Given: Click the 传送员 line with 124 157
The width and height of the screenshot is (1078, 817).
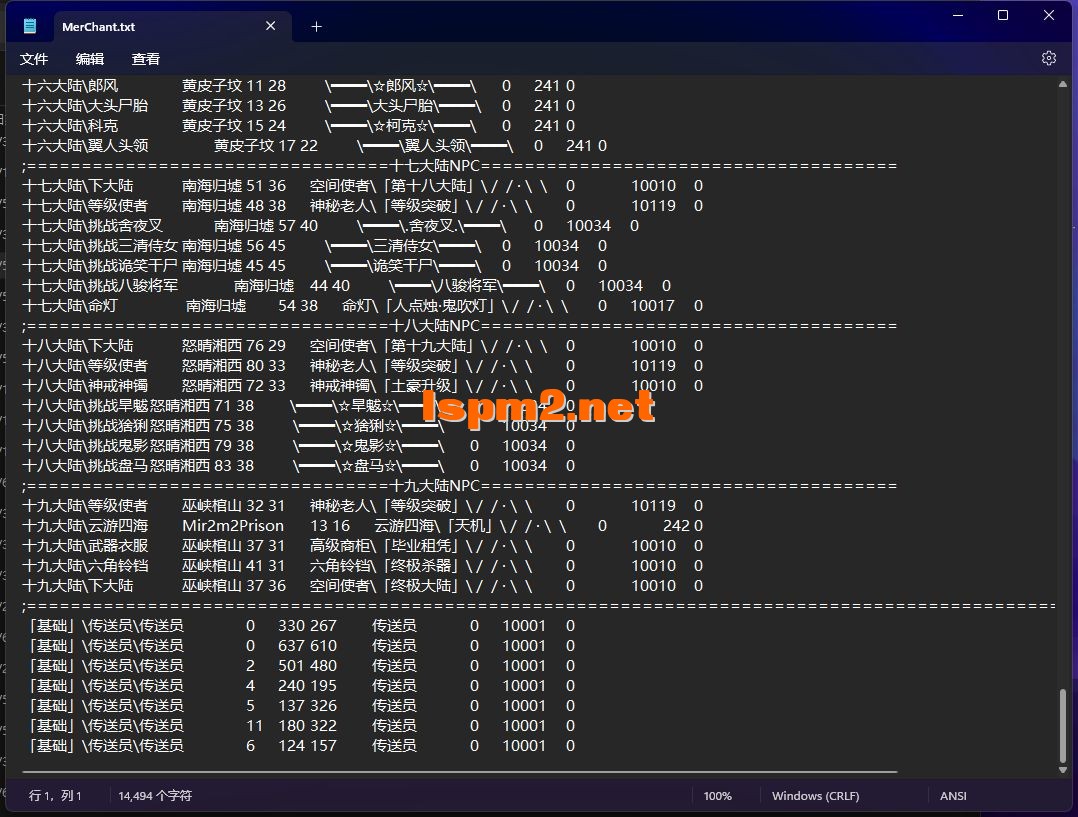Looking at the screenshot, I should 301,745.
